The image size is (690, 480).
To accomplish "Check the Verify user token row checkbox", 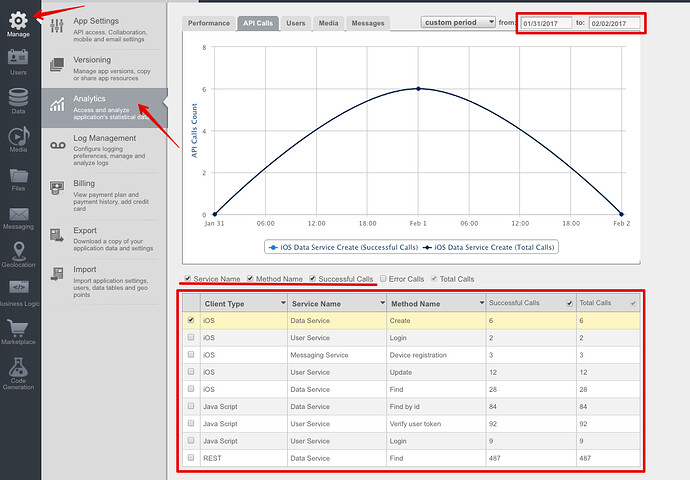I will [191, 423].
